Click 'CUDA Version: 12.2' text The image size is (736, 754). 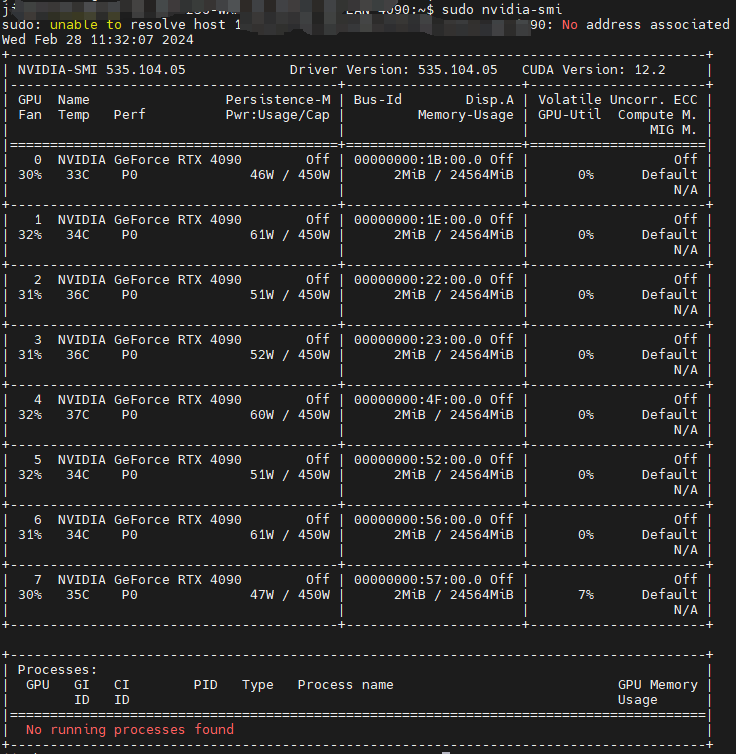[594, 70]
